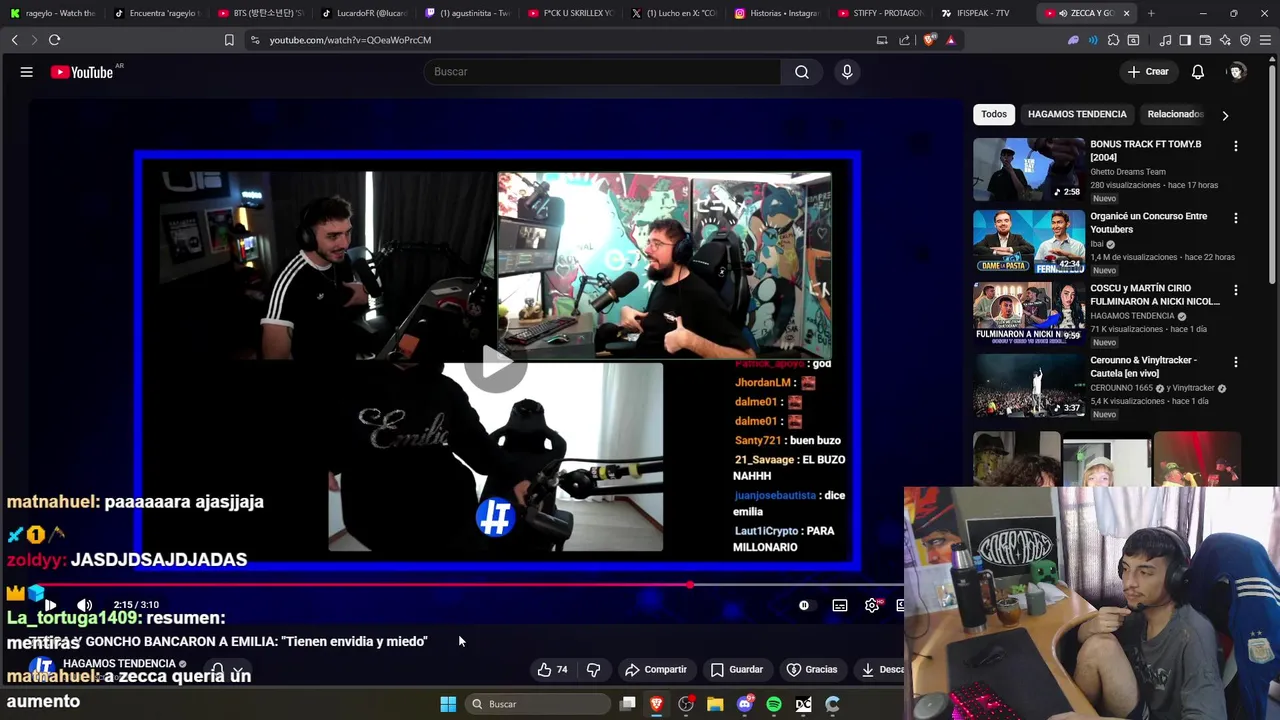The height and width of the screenshot is (720, 1280).
Task: Open Brave VPN shield icon
Action: click(1245, 40)
